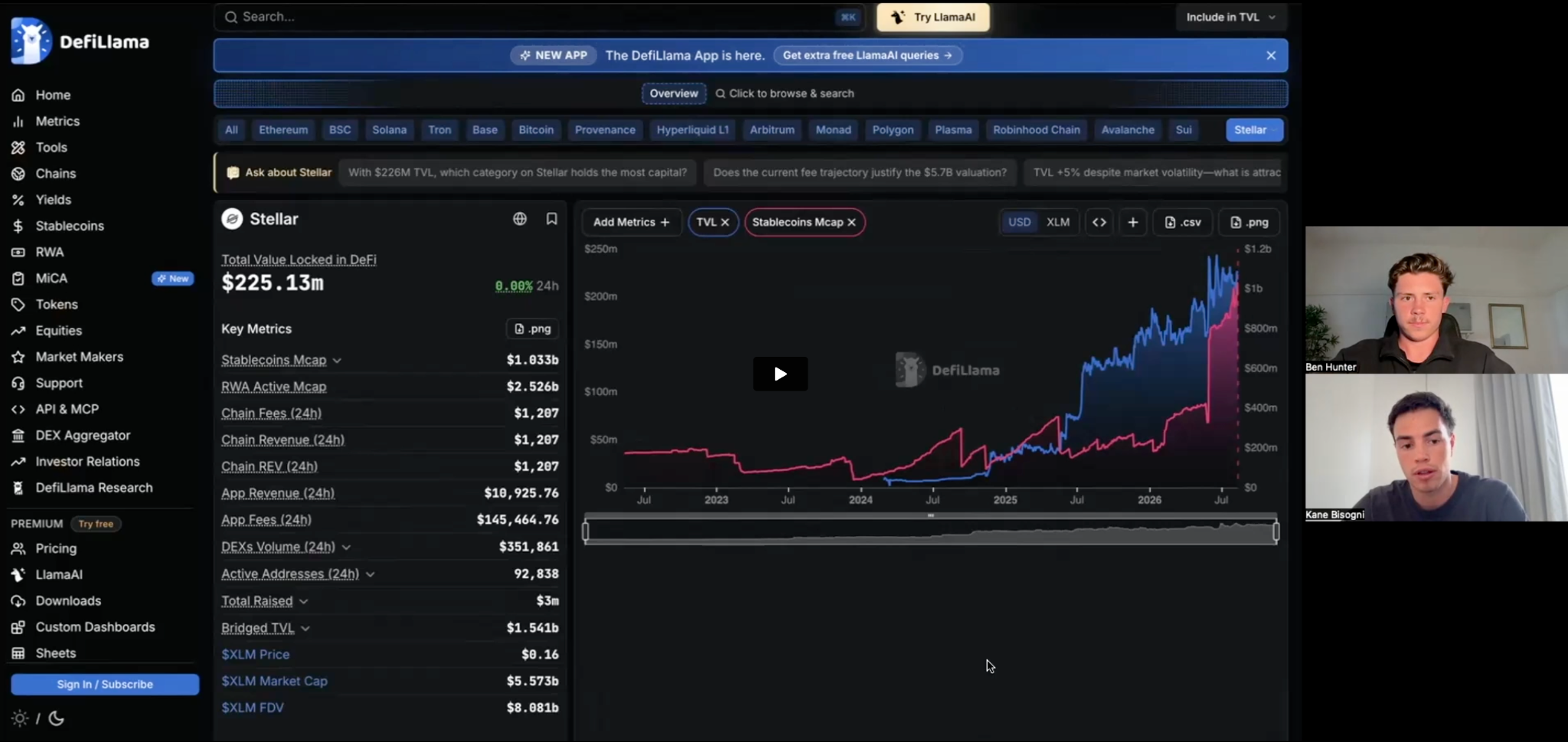1568x742 pixels.
Task: Open the Custom Dashboards icon
Action: tap(18, 627)
